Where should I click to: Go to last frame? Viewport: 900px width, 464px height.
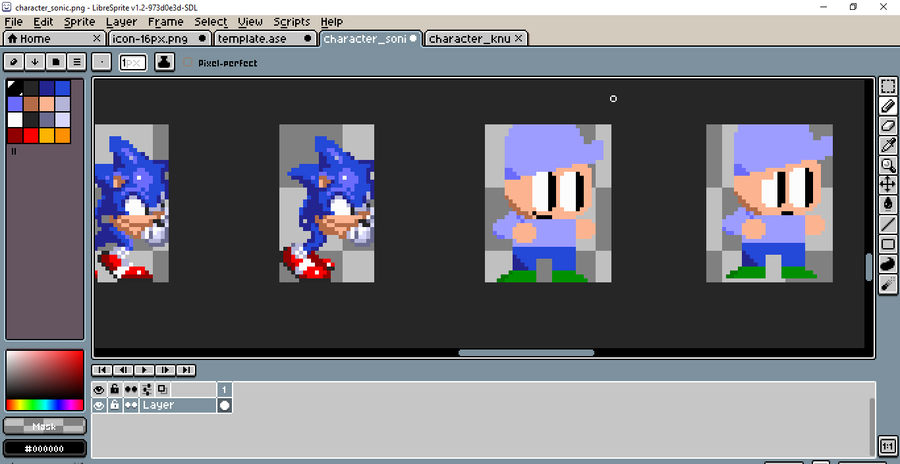[186, 370]
